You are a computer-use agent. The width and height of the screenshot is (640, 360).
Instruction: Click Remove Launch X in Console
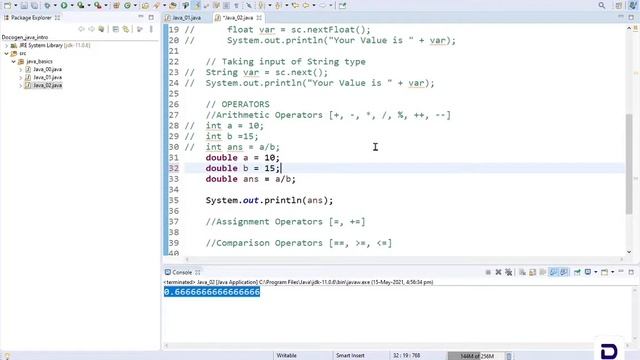[498, 272]
